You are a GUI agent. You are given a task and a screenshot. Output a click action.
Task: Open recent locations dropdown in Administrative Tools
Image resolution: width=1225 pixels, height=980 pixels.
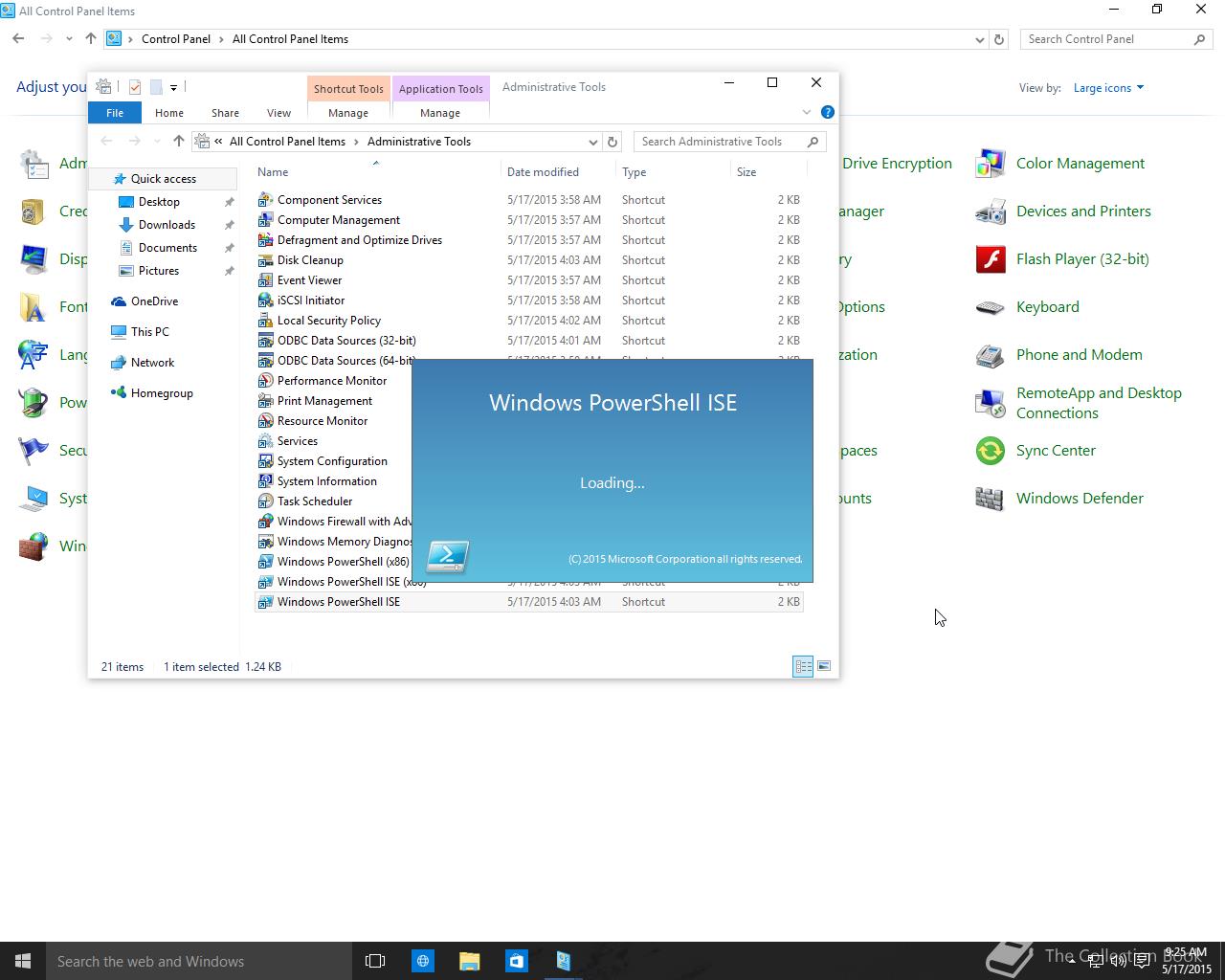pos(157,142)
